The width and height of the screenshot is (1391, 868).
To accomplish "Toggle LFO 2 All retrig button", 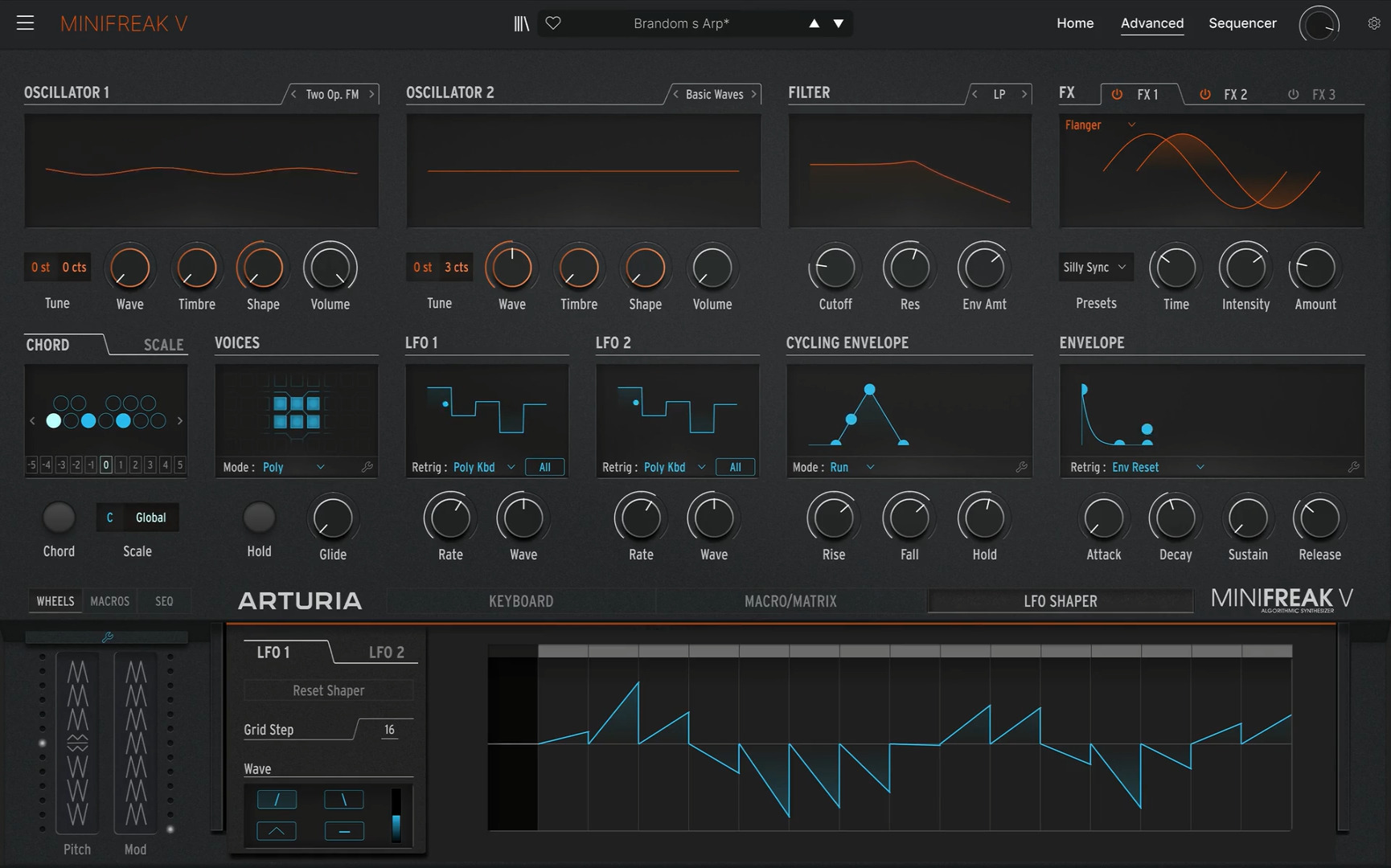I will 735,467.
